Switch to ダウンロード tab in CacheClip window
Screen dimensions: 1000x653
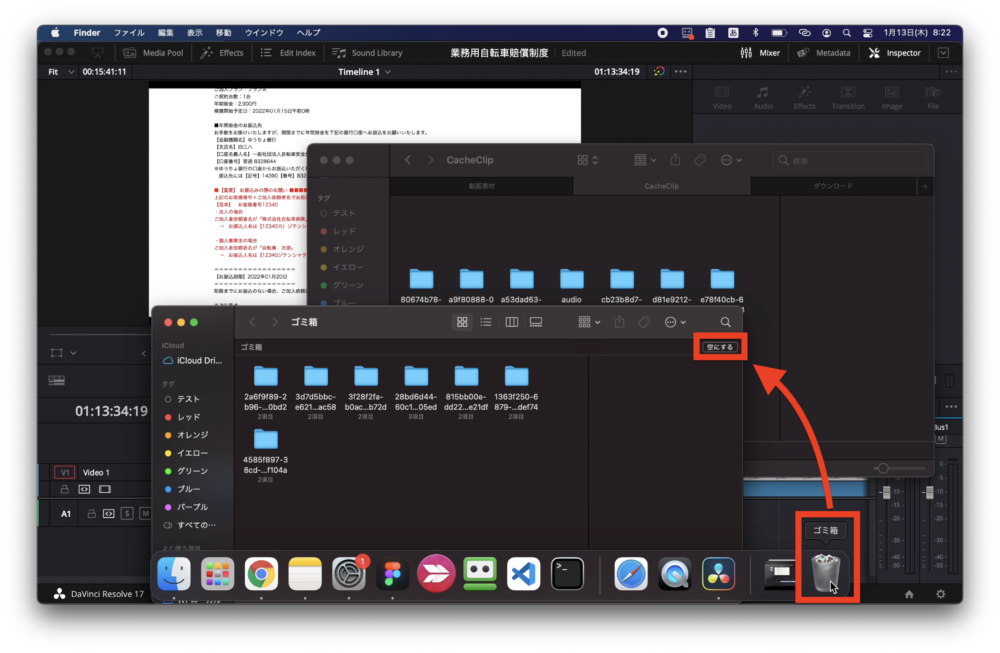click(x=833, y=186)
